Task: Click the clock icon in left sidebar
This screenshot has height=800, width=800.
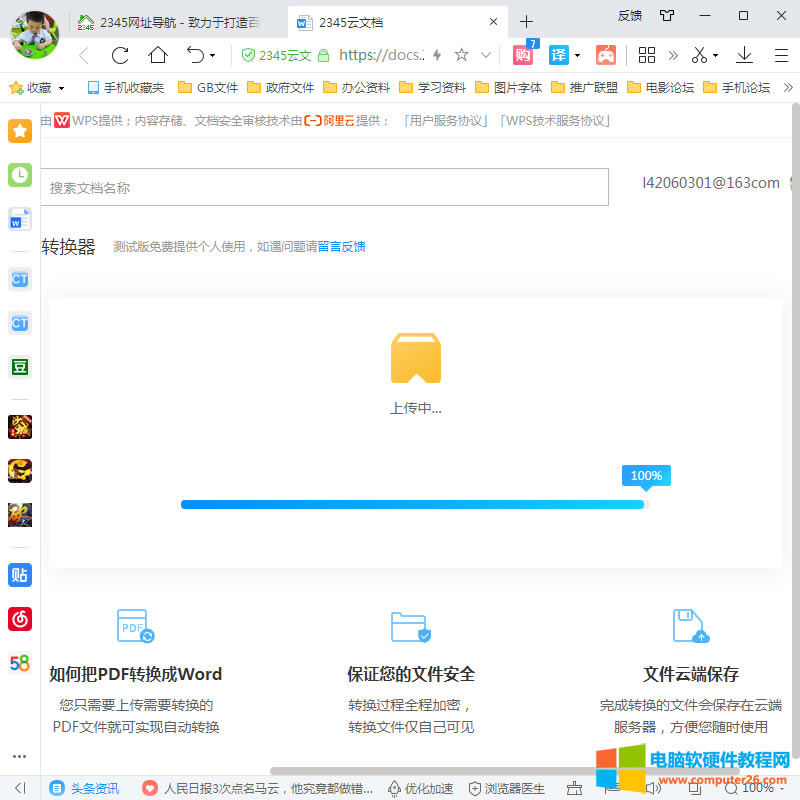Action: [19, 175]
